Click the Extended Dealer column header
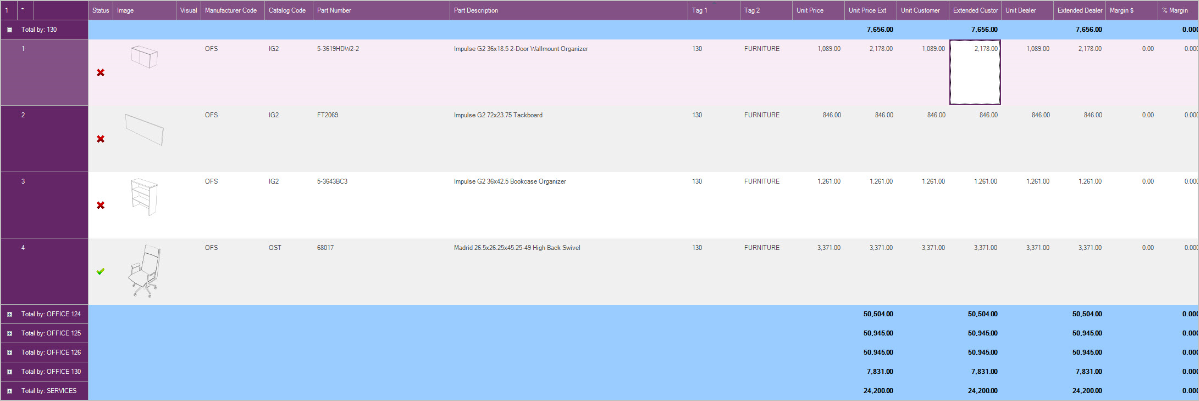 point(1080,11)
